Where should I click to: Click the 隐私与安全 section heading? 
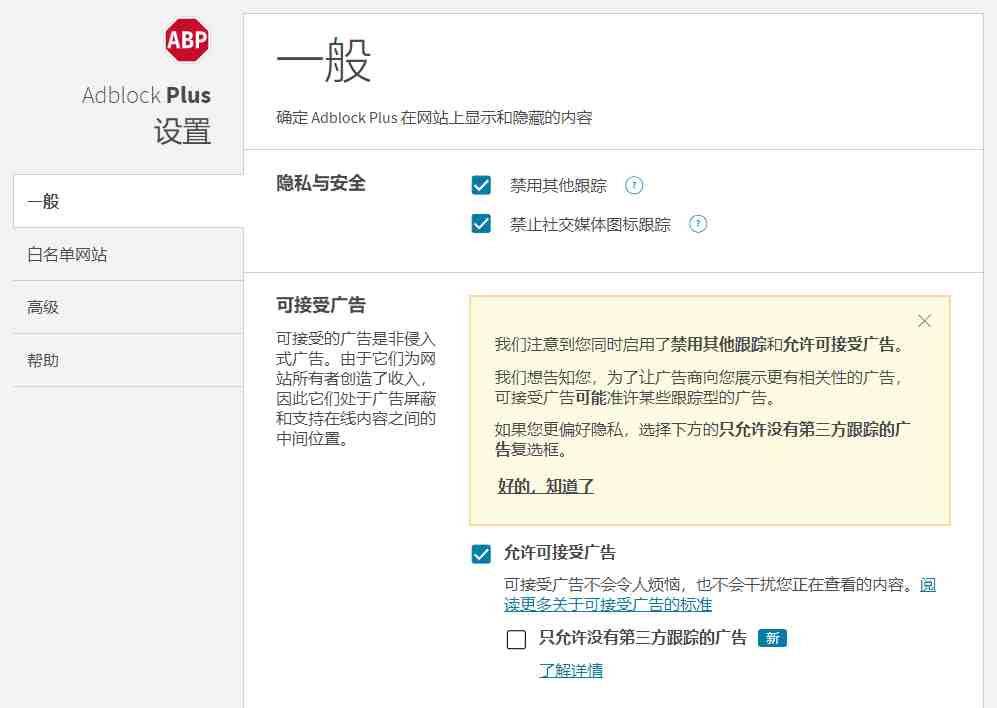click(320, 183)
